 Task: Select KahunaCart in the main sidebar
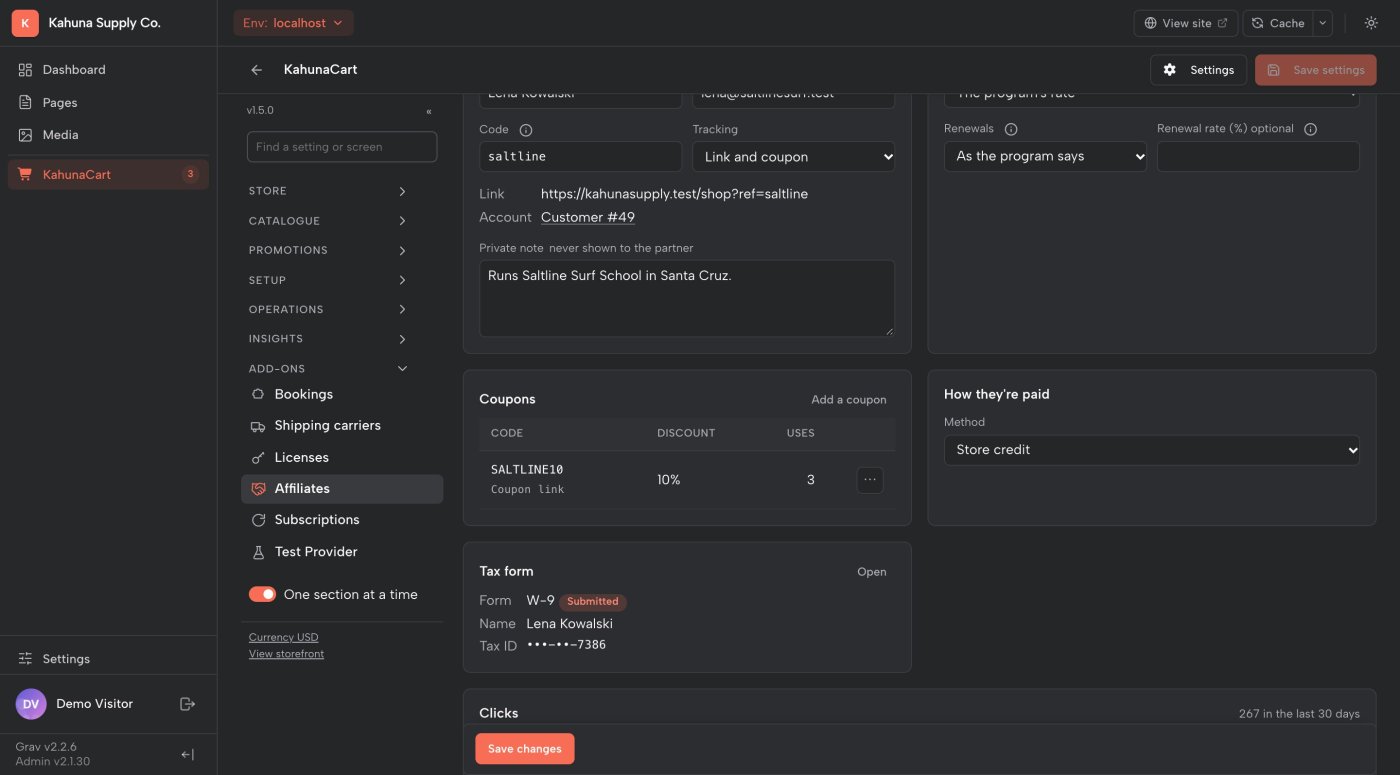pos(108,175)
